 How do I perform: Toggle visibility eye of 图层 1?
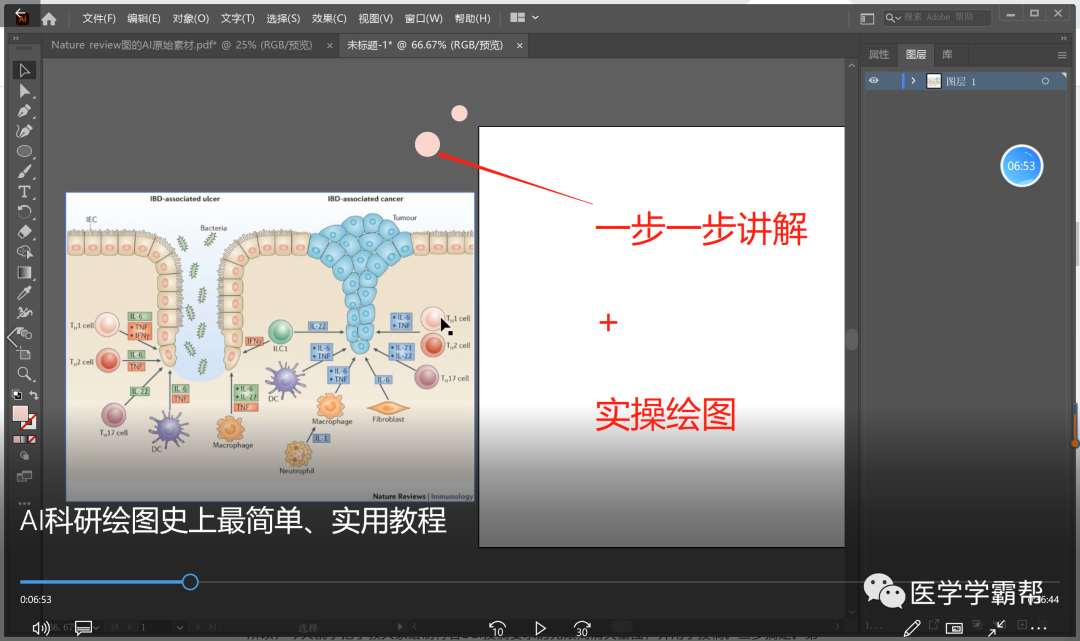coord(873,81)
